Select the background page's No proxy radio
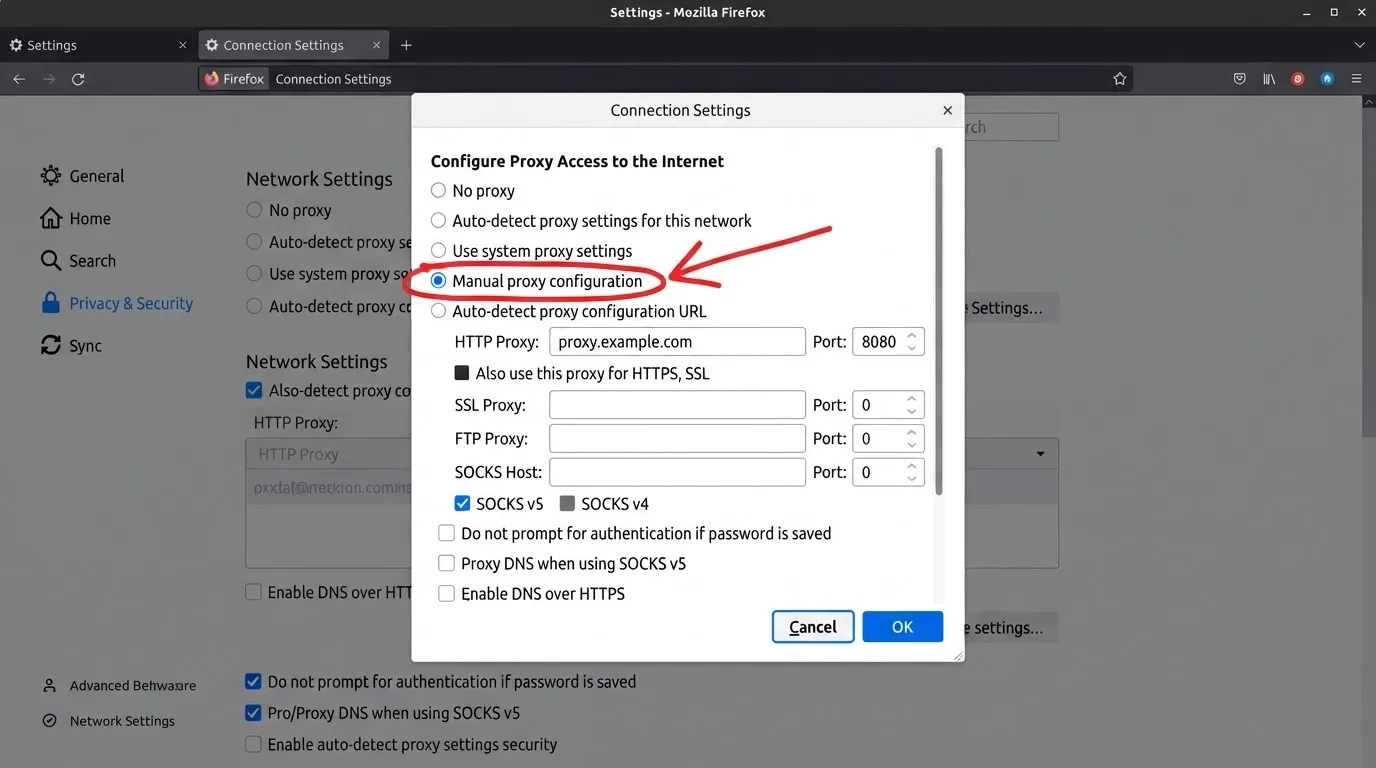Viewport: 1376px width, 768px height. pos(254,210)
